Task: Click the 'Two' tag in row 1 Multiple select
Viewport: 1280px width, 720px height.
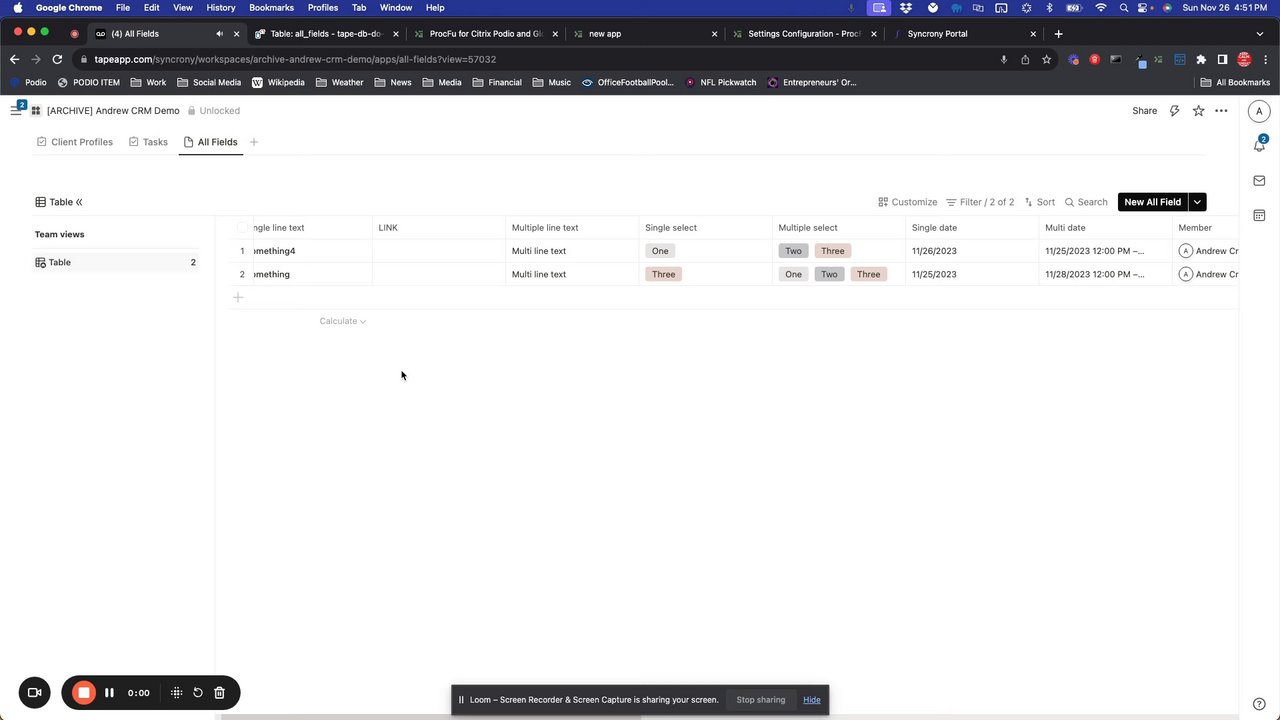Action: click(x=793, y=251)
